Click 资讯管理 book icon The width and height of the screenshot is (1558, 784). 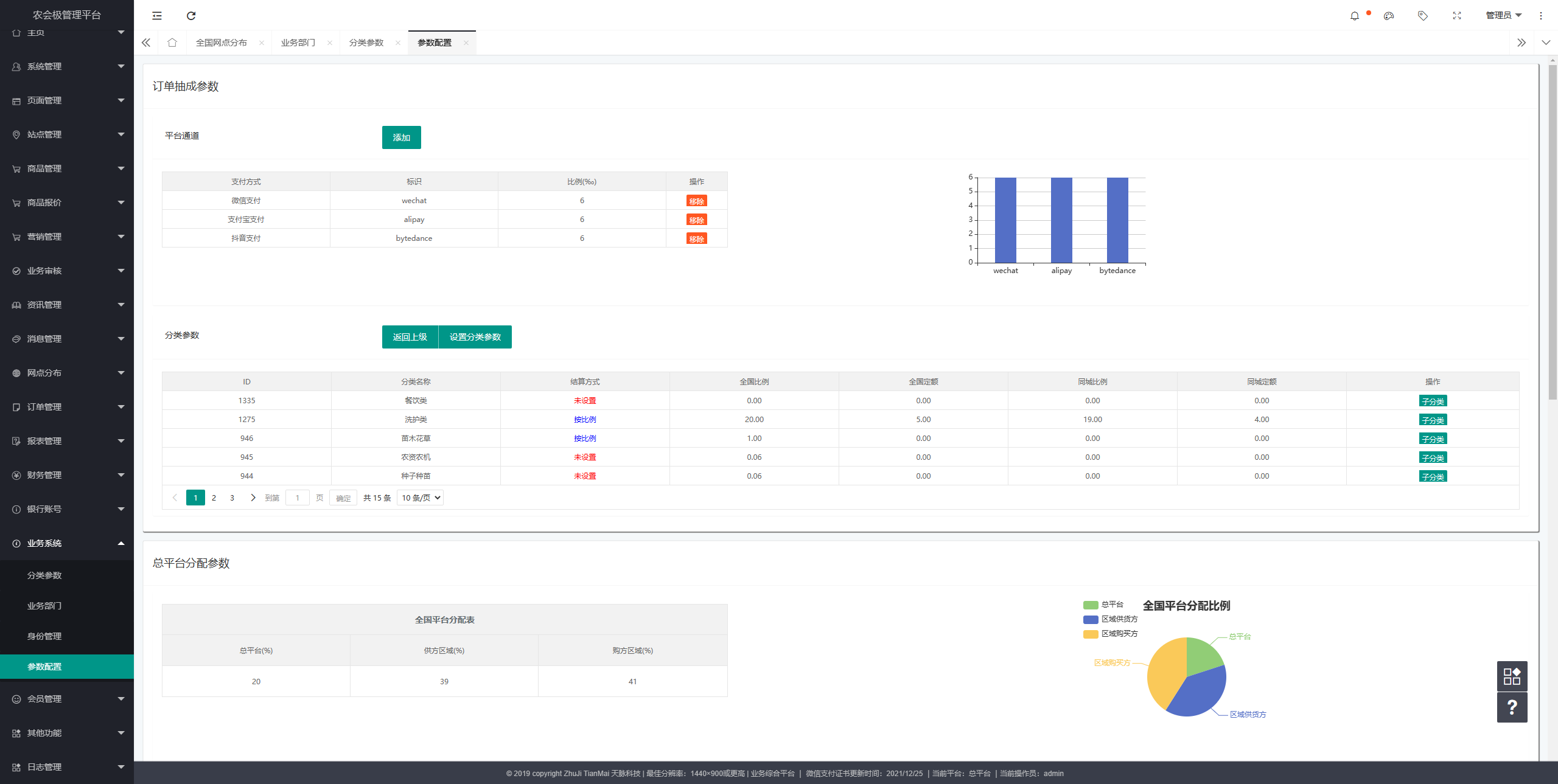[x=16, y=305]
